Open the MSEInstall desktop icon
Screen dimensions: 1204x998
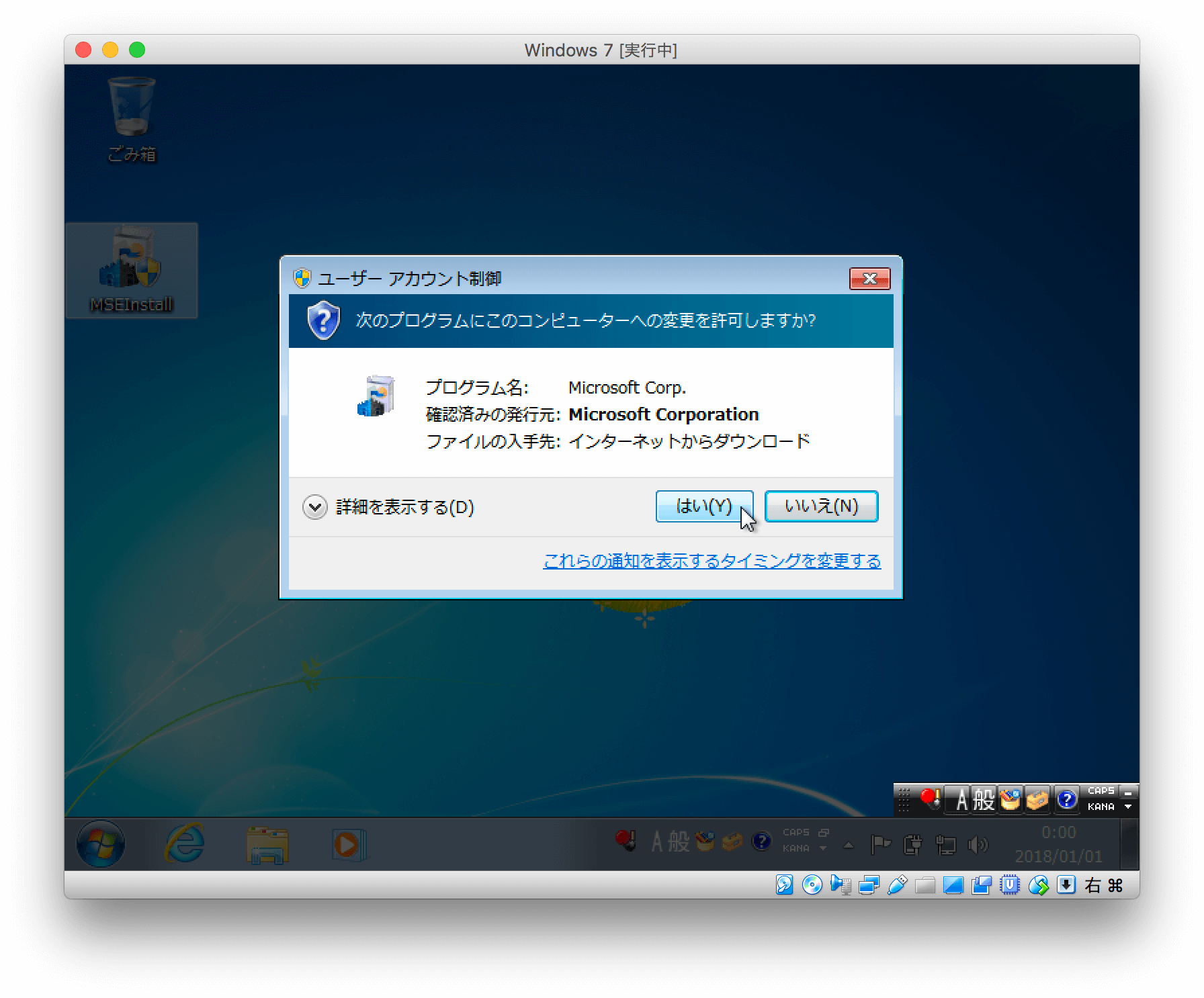point(132,269)
